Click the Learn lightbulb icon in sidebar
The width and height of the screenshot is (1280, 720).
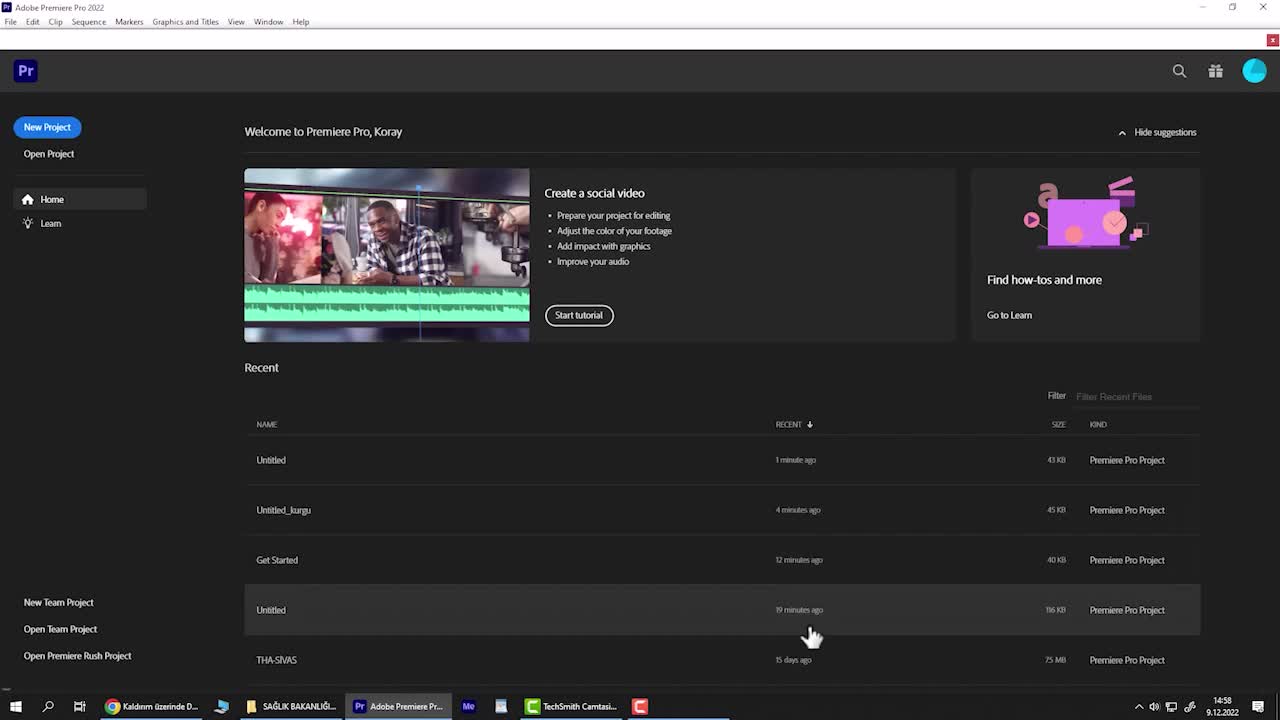28,223
